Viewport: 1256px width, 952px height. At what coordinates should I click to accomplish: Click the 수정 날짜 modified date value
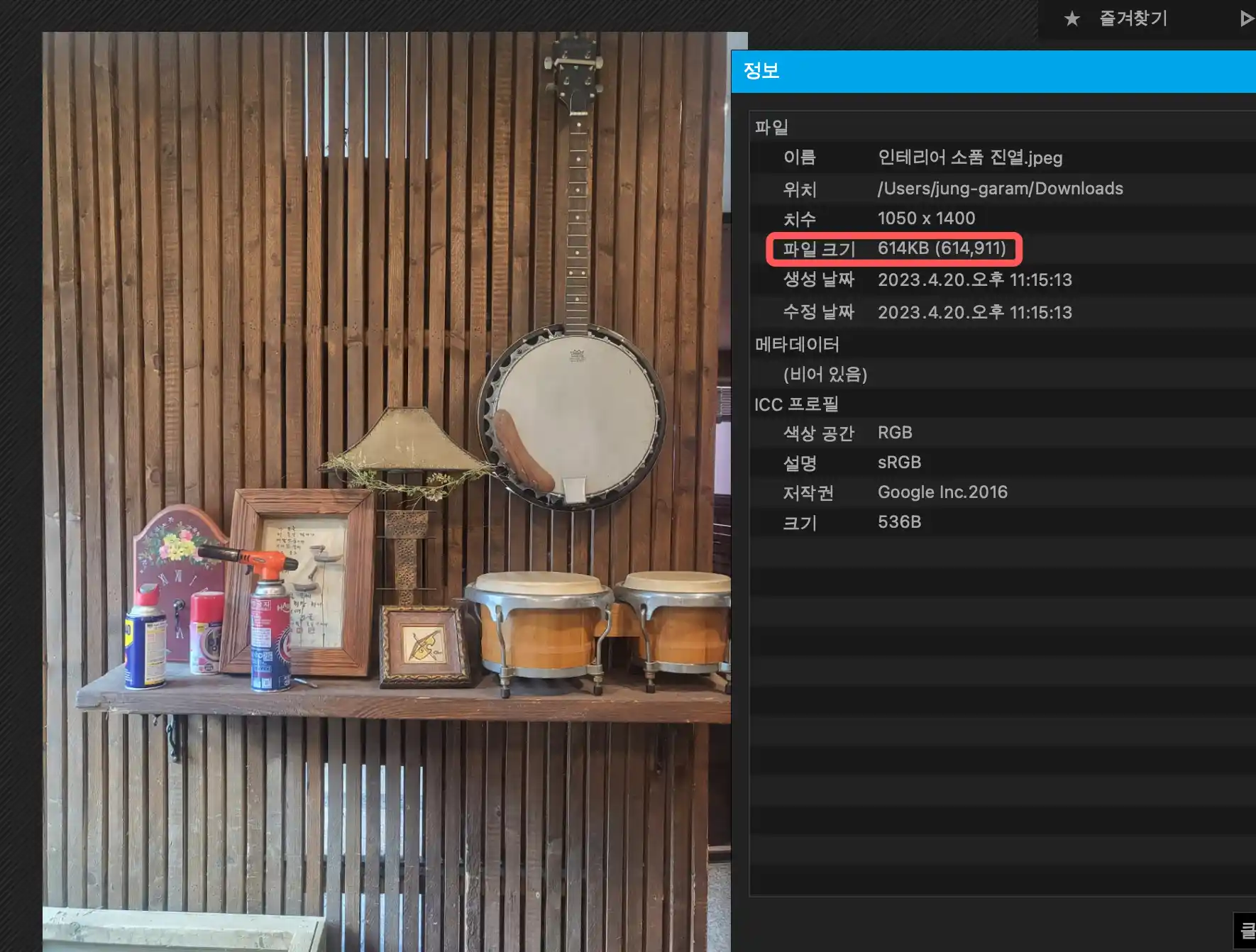tap(975, 311)
